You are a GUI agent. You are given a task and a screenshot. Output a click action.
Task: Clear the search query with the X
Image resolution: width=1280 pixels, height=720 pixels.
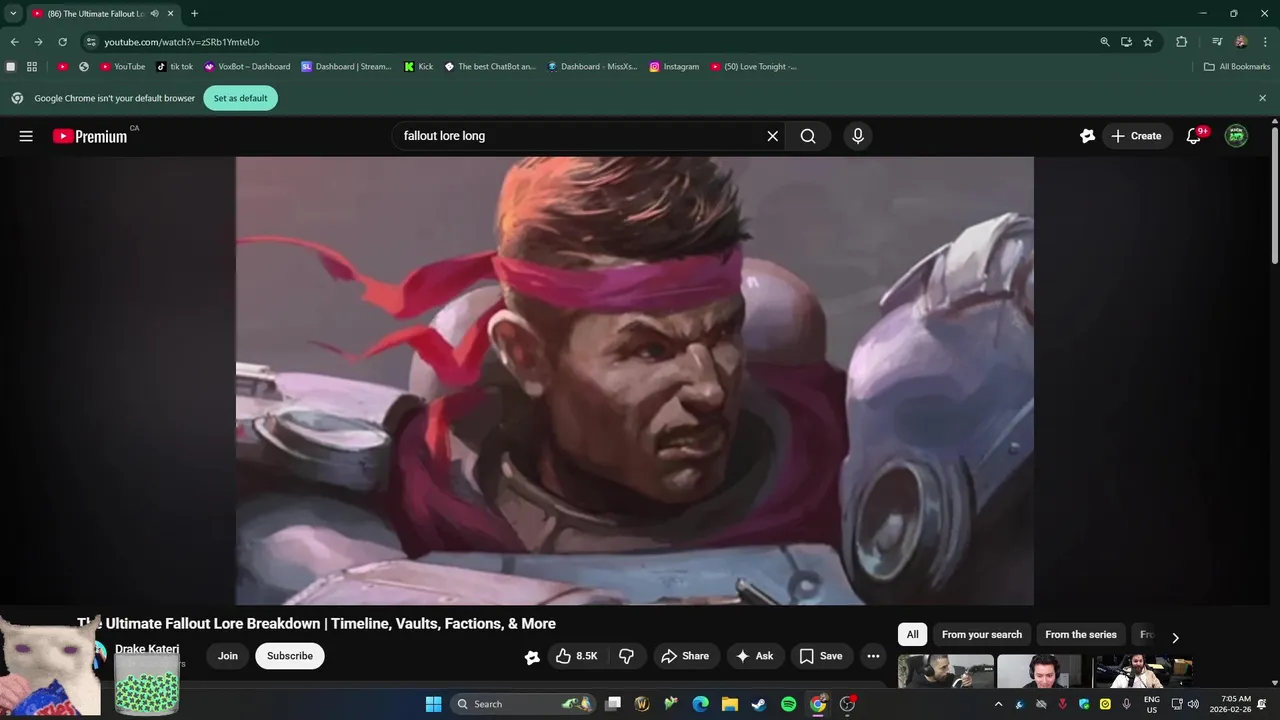772,136
